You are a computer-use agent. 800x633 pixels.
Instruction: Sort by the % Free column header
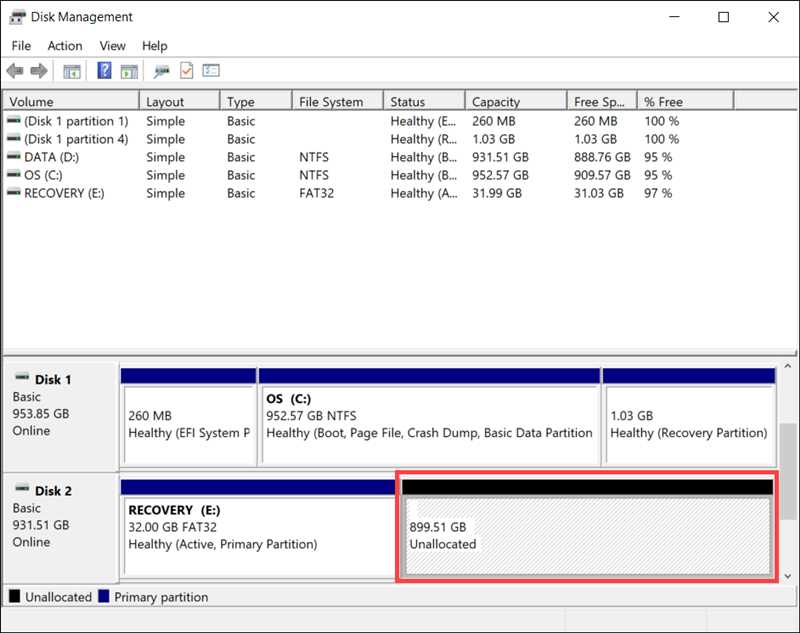[686, 102]
